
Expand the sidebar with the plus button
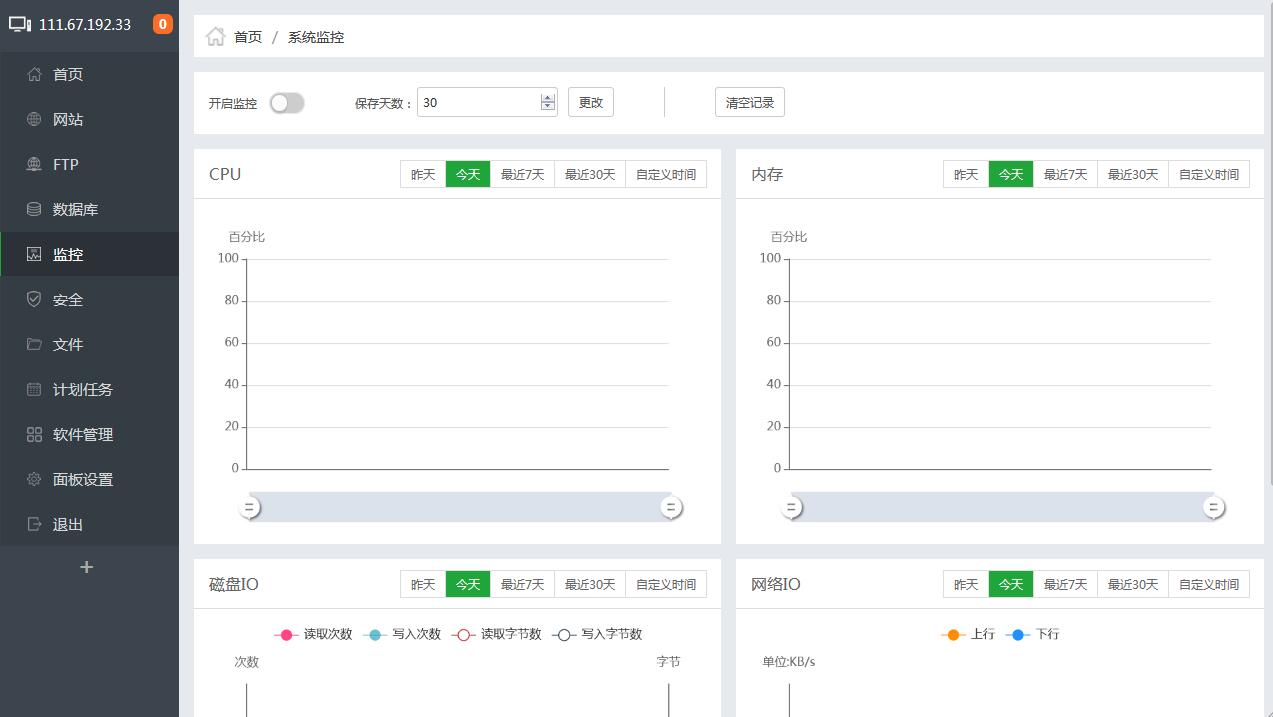pyautogui.click(x=87, y=566)
